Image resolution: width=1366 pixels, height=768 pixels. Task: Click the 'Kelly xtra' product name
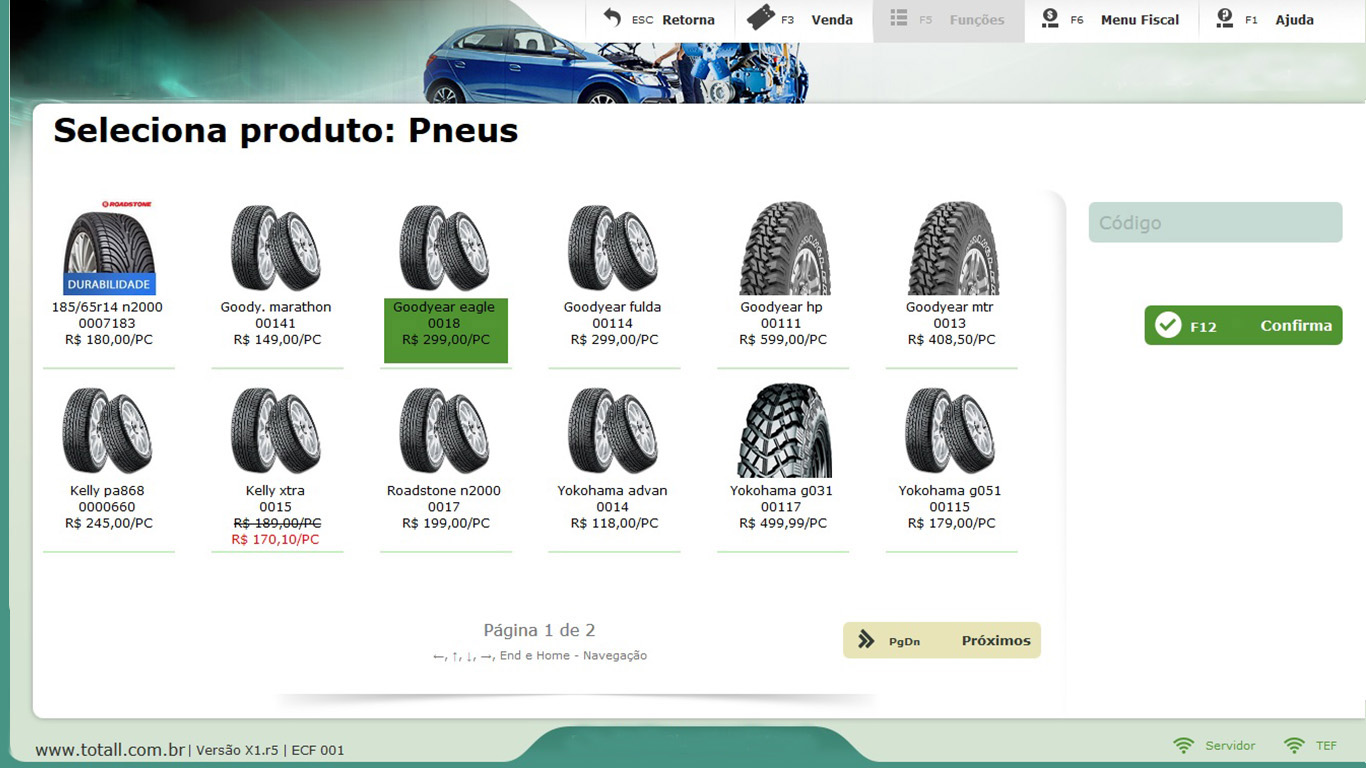click(275, 491)
